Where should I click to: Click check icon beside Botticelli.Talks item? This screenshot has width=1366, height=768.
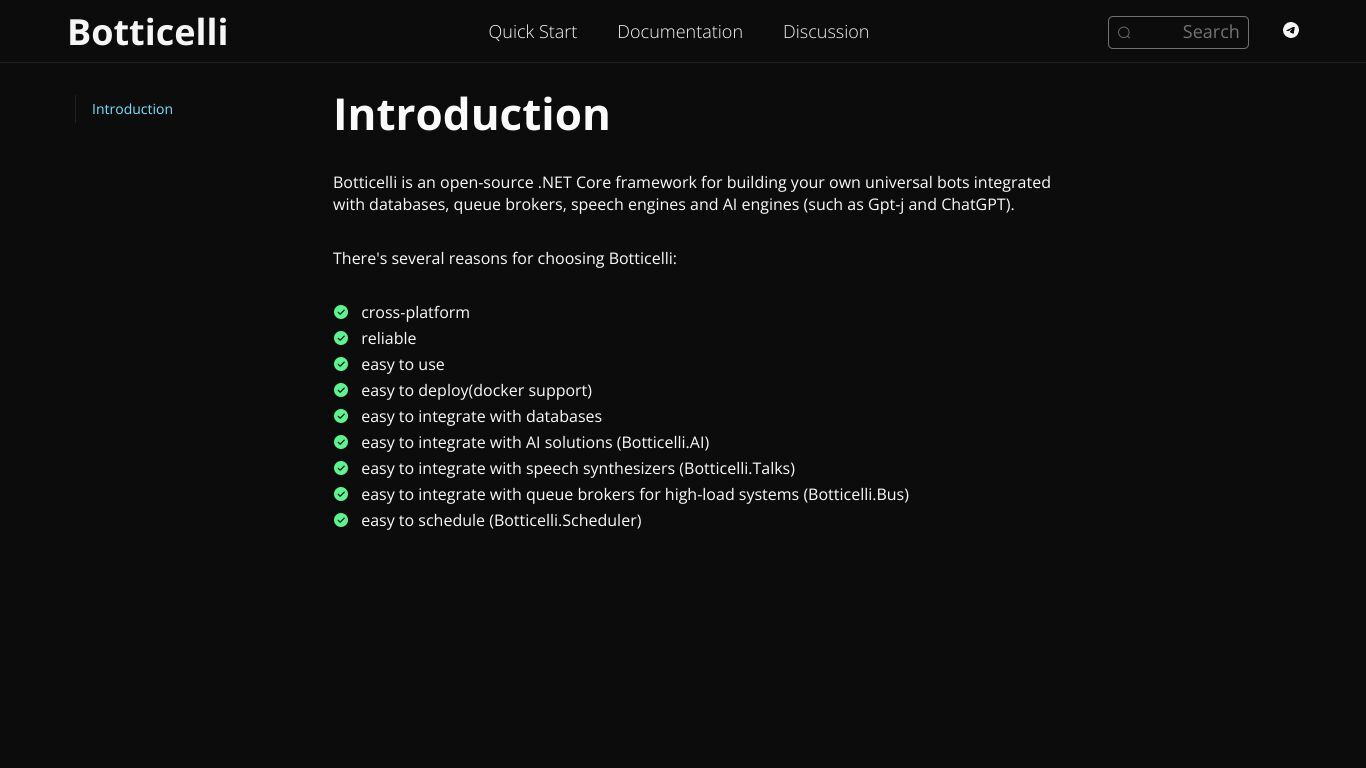pyautogui.click(x=341, y=468)
